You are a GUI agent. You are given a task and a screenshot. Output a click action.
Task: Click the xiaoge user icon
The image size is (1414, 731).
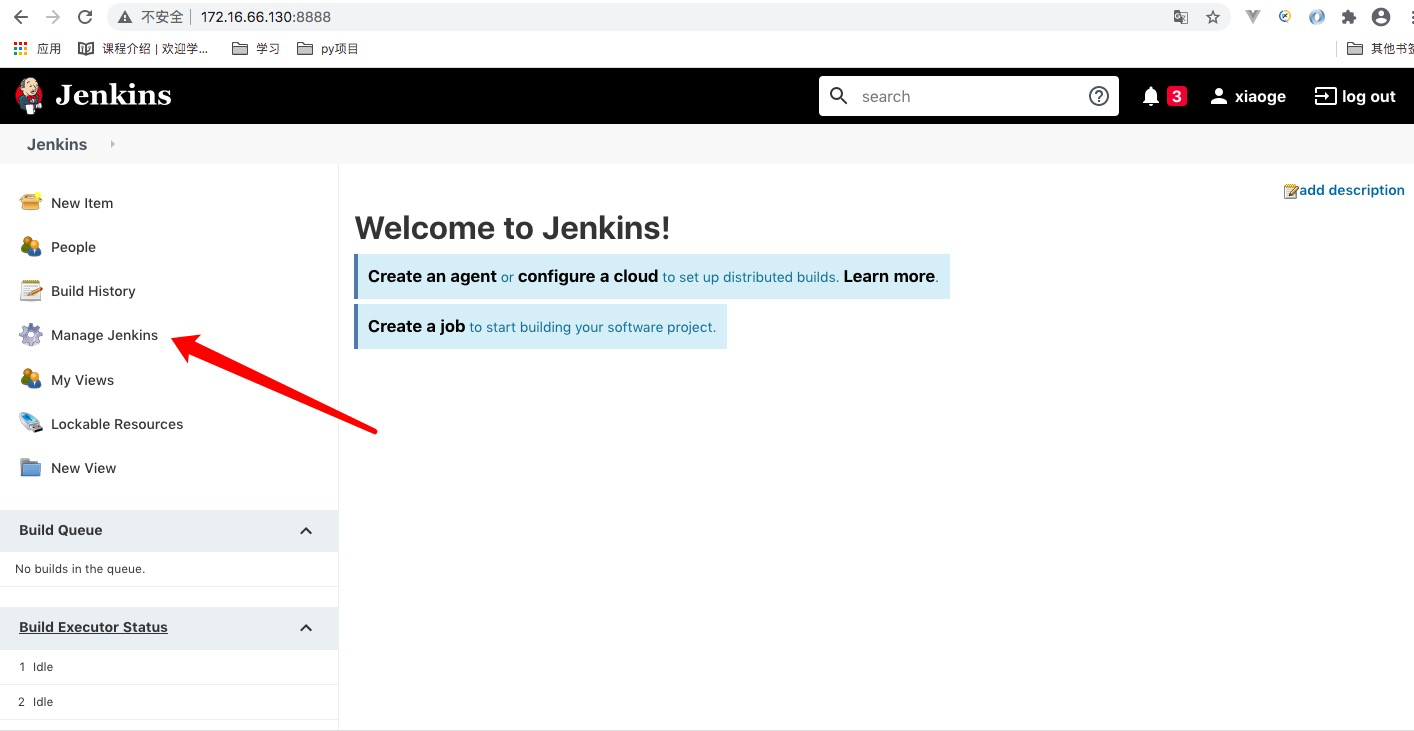1218,96
